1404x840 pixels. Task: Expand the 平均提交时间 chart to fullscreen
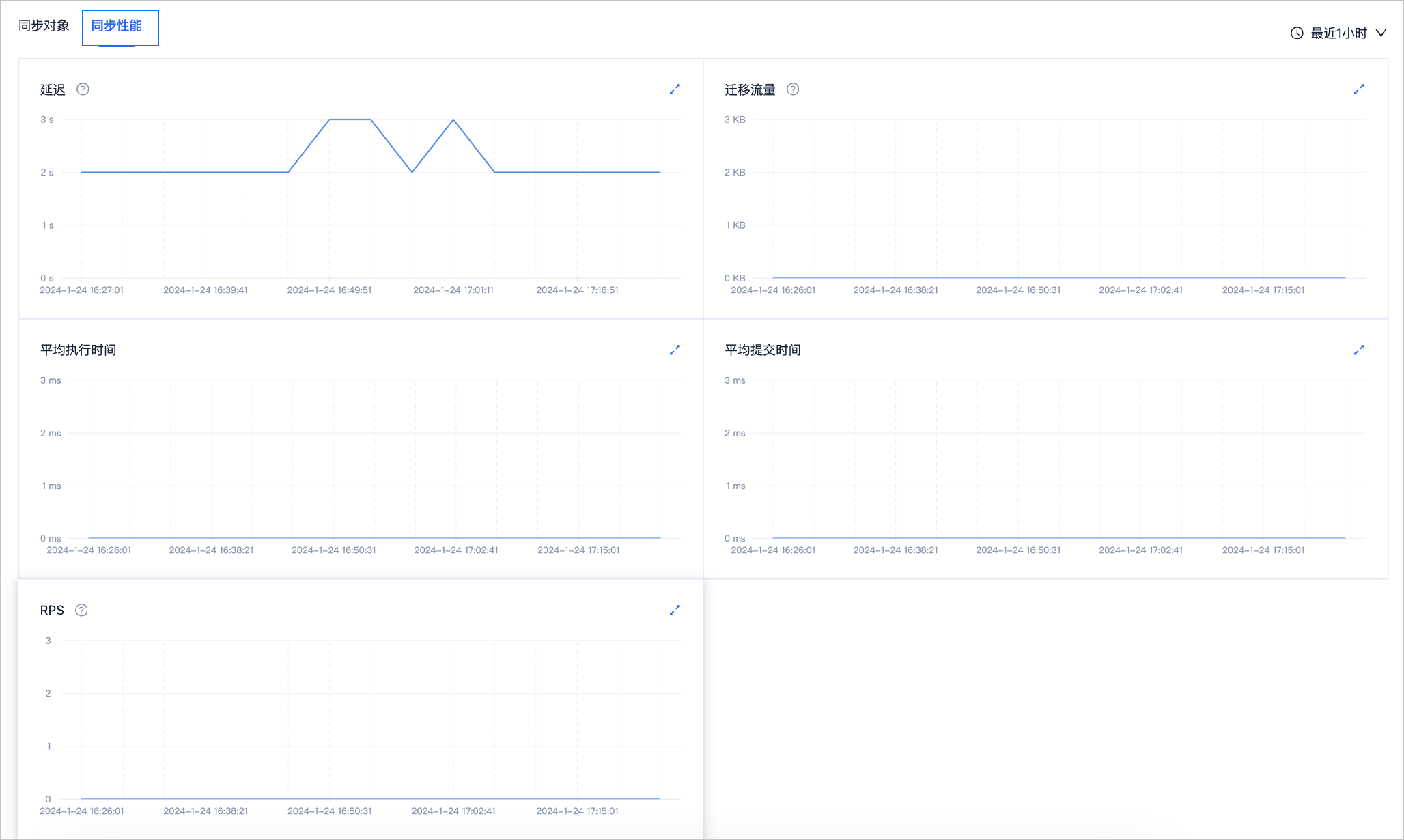coord(1359,350)
